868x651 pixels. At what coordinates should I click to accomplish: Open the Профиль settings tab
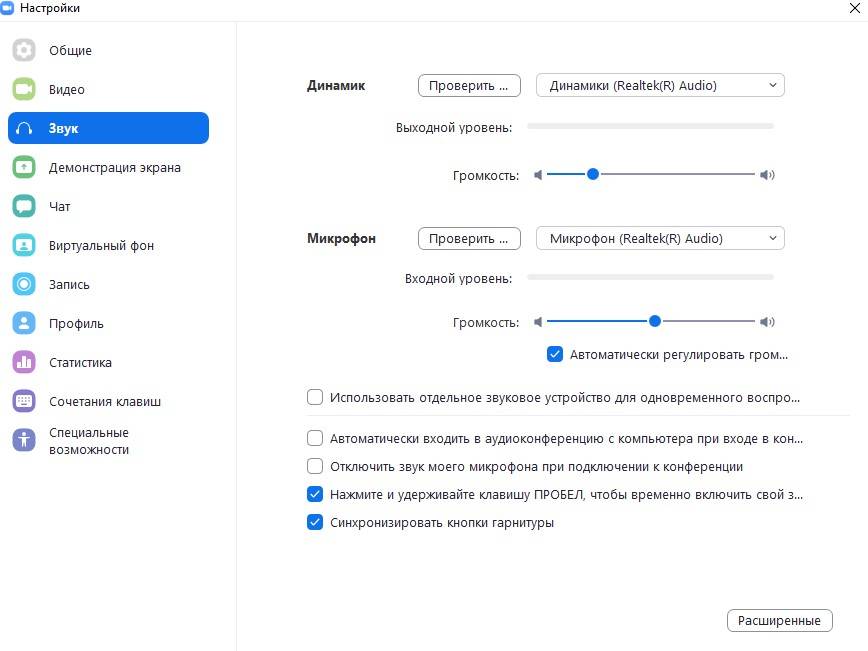tap(76, 323)
